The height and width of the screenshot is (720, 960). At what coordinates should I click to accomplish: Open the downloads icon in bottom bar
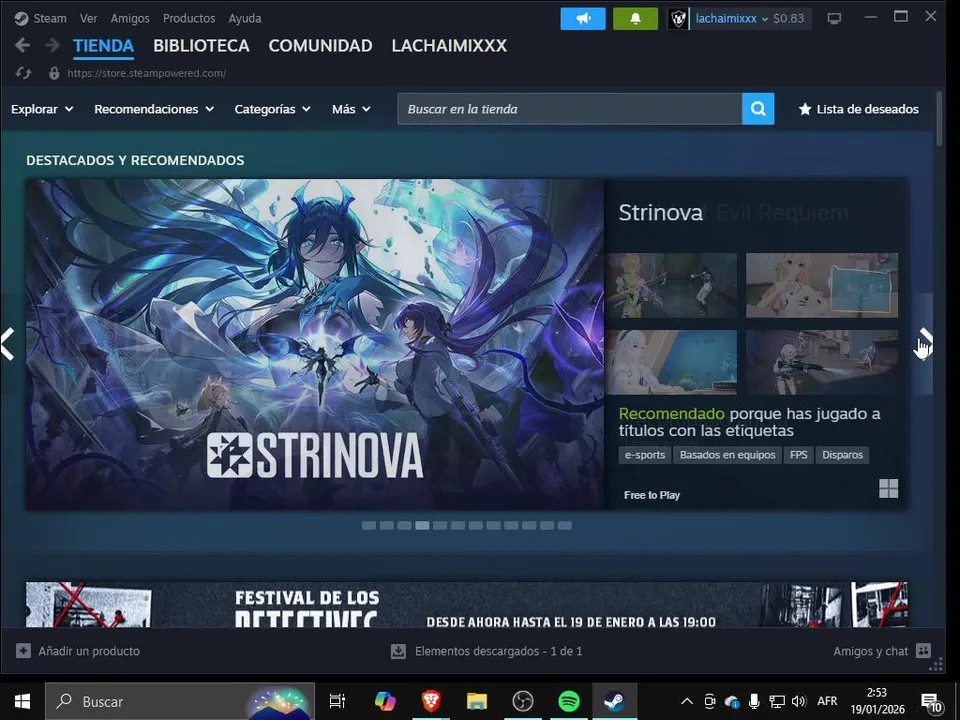[x=398, y=651]
